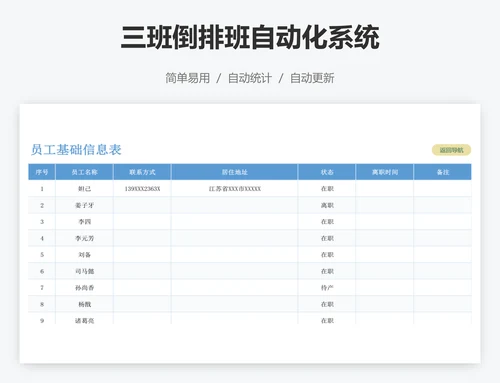Click the empty 离职时间 cell in 姜子牙 row
The height and width of the screenshot is (383, 500).
pyautogui.click(x=385, y=205)
